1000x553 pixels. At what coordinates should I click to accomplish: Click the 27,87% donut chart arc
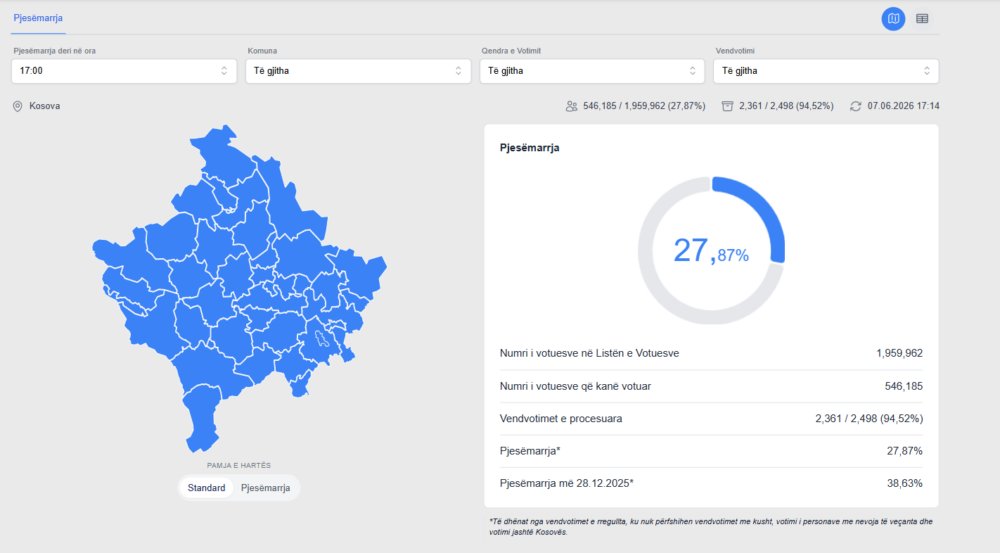759,214
